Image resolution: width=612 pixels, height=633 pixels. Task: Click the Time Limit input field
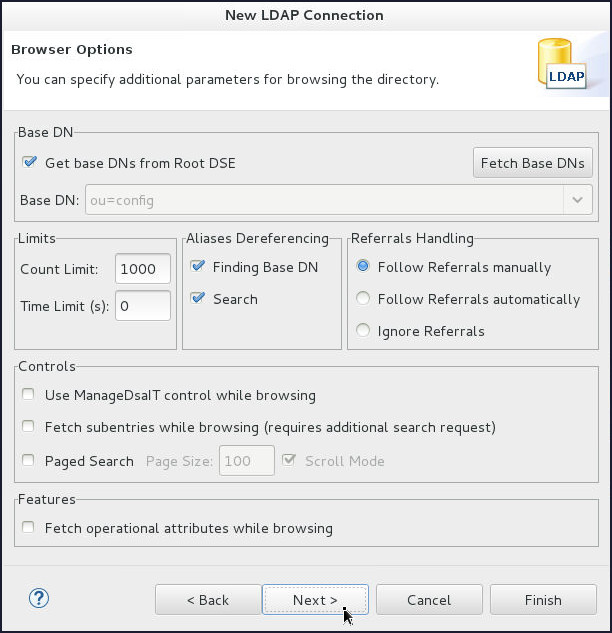(143, 306)
